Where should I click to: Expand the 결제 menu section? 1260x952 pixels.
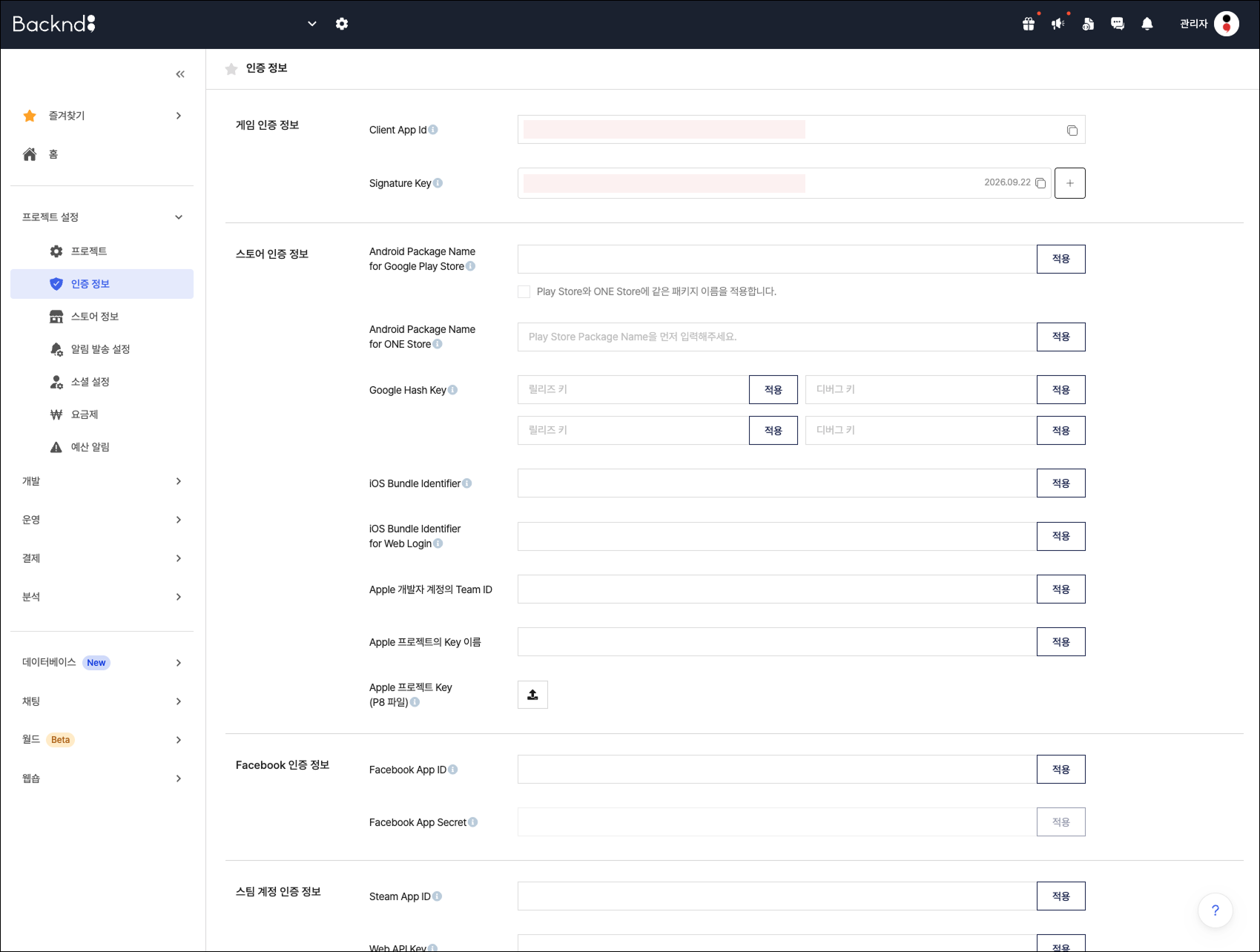[x=179, y=558]
